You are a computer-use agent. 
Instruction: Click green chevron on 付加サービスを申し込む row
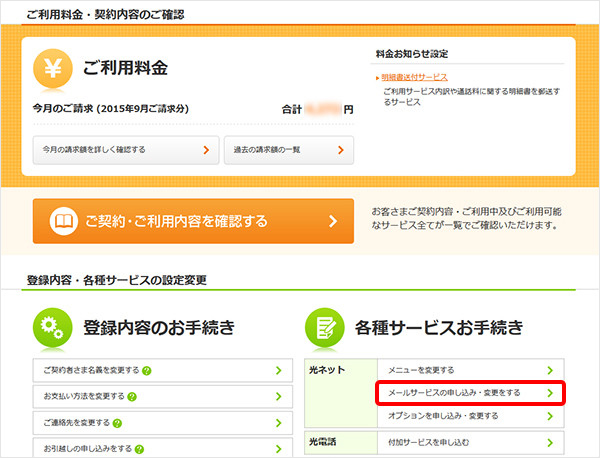click(550, 443)
